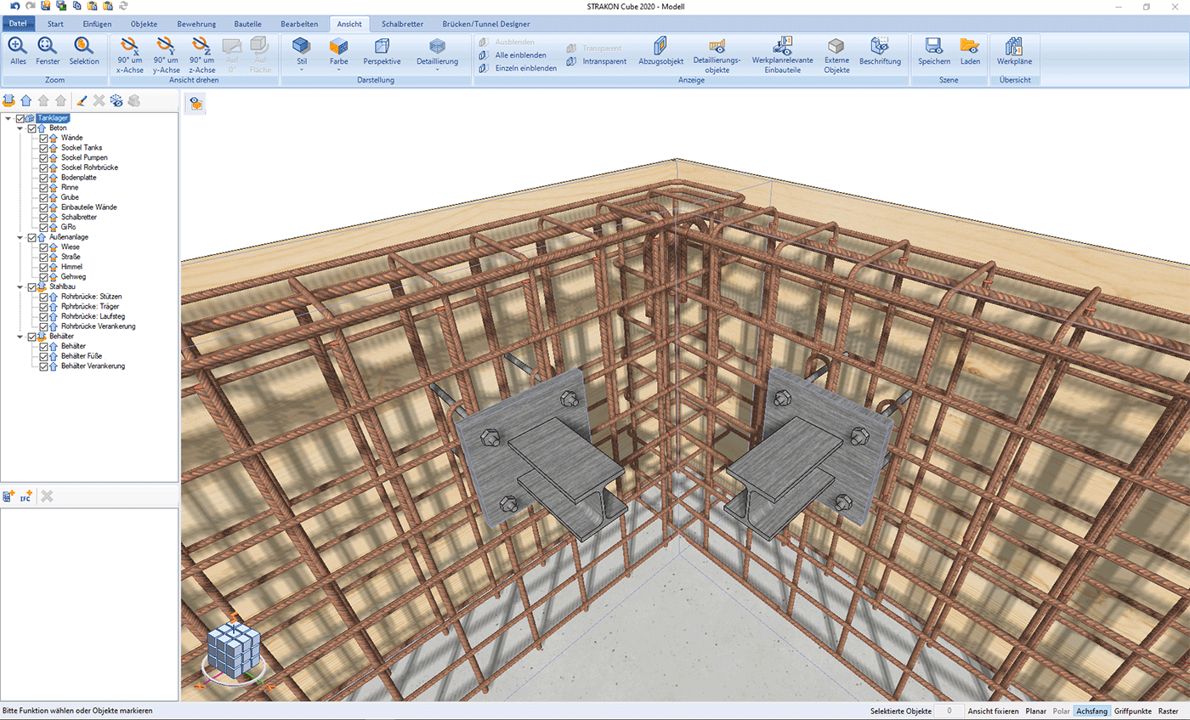Show Externe Objekte
Image resolution: width=1190 pixels, height=720 pixels.
(x=836, y=48)
